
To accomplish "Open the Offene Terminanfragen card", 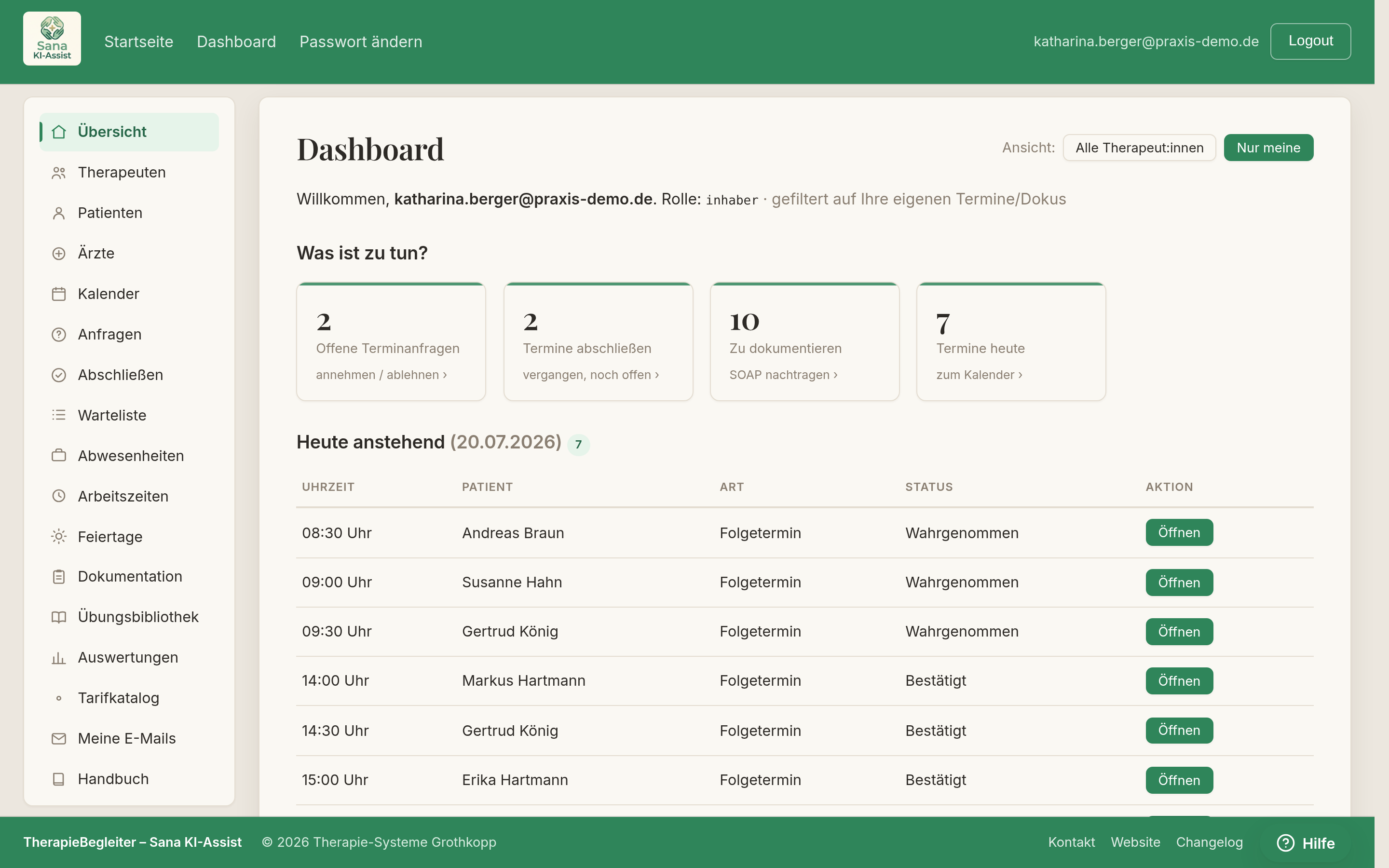I will click(x=391, y=341).
